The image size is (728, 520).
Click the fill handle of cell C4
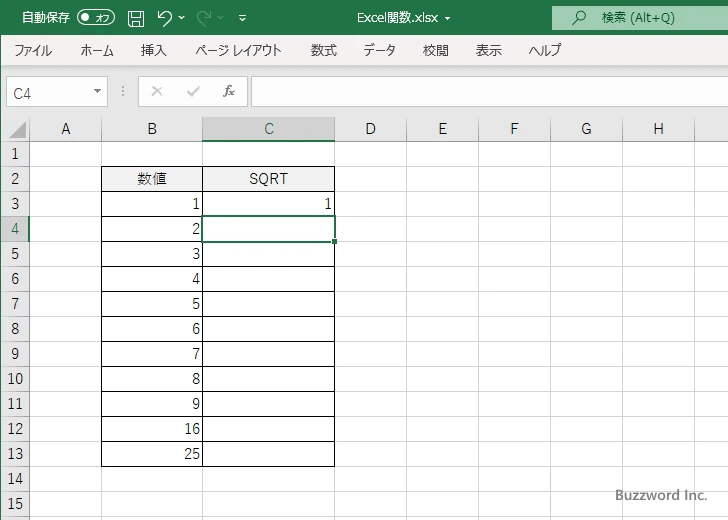click(x=334, y=241)
